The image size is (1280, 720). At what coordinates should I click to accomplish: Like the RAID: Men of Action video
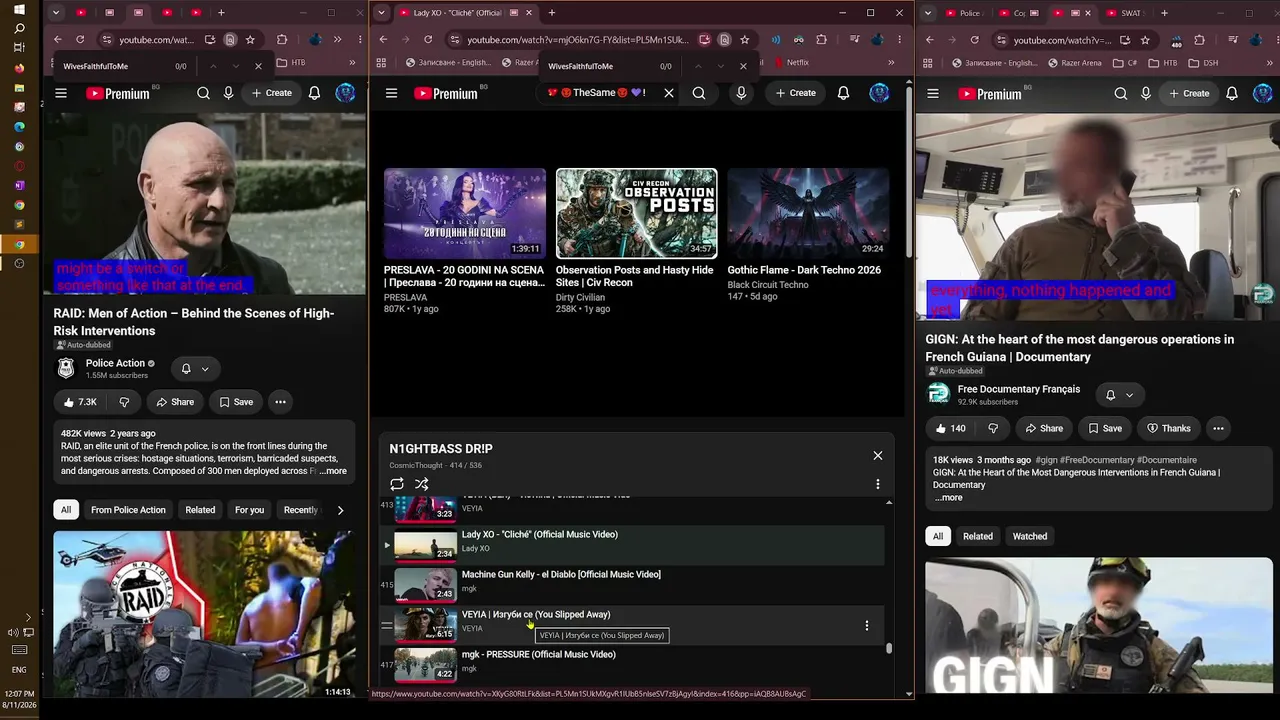(x=79, y=402)
